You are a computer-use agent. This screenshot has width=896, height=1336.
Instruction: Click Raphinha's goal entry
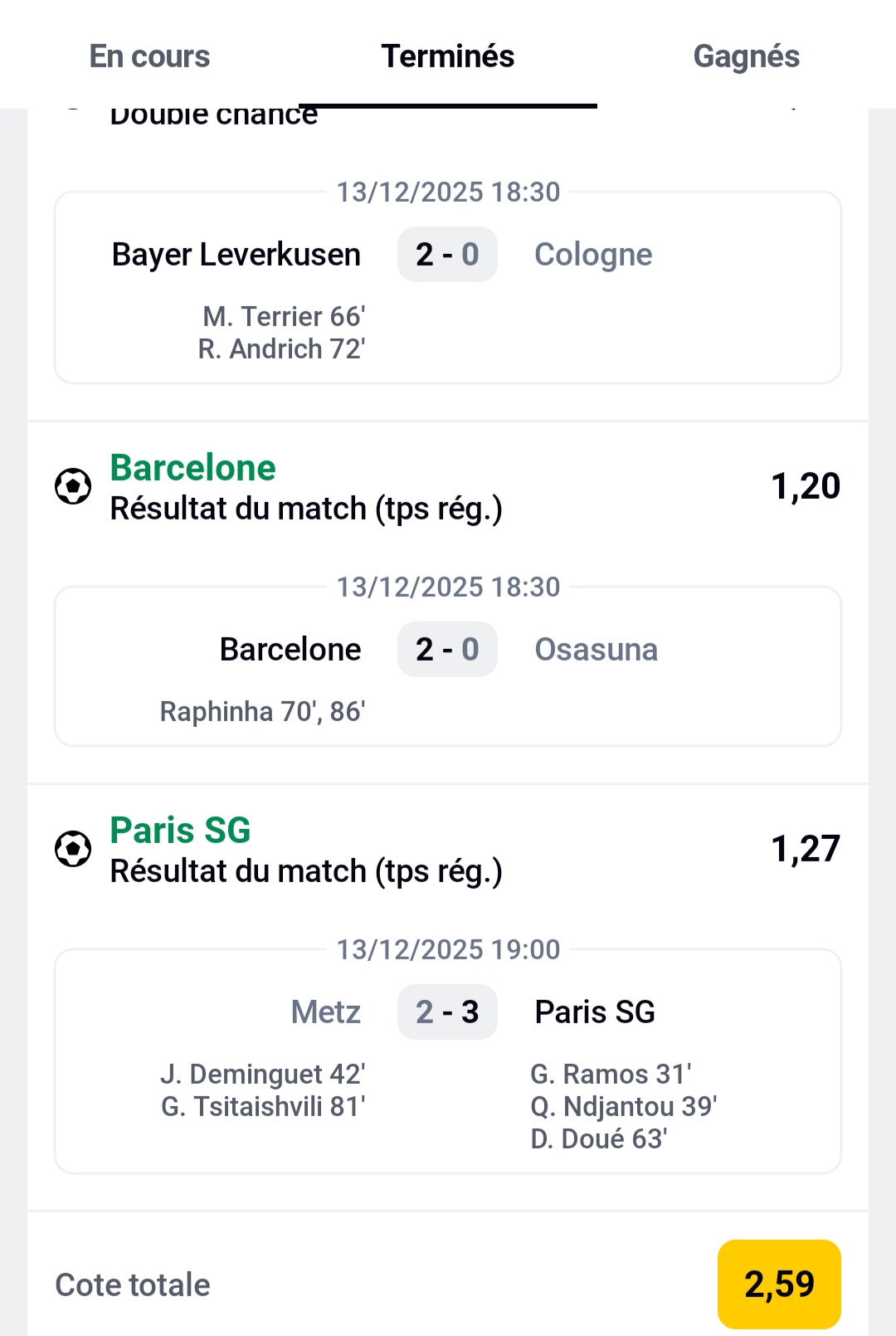click(x=264, y=710)
